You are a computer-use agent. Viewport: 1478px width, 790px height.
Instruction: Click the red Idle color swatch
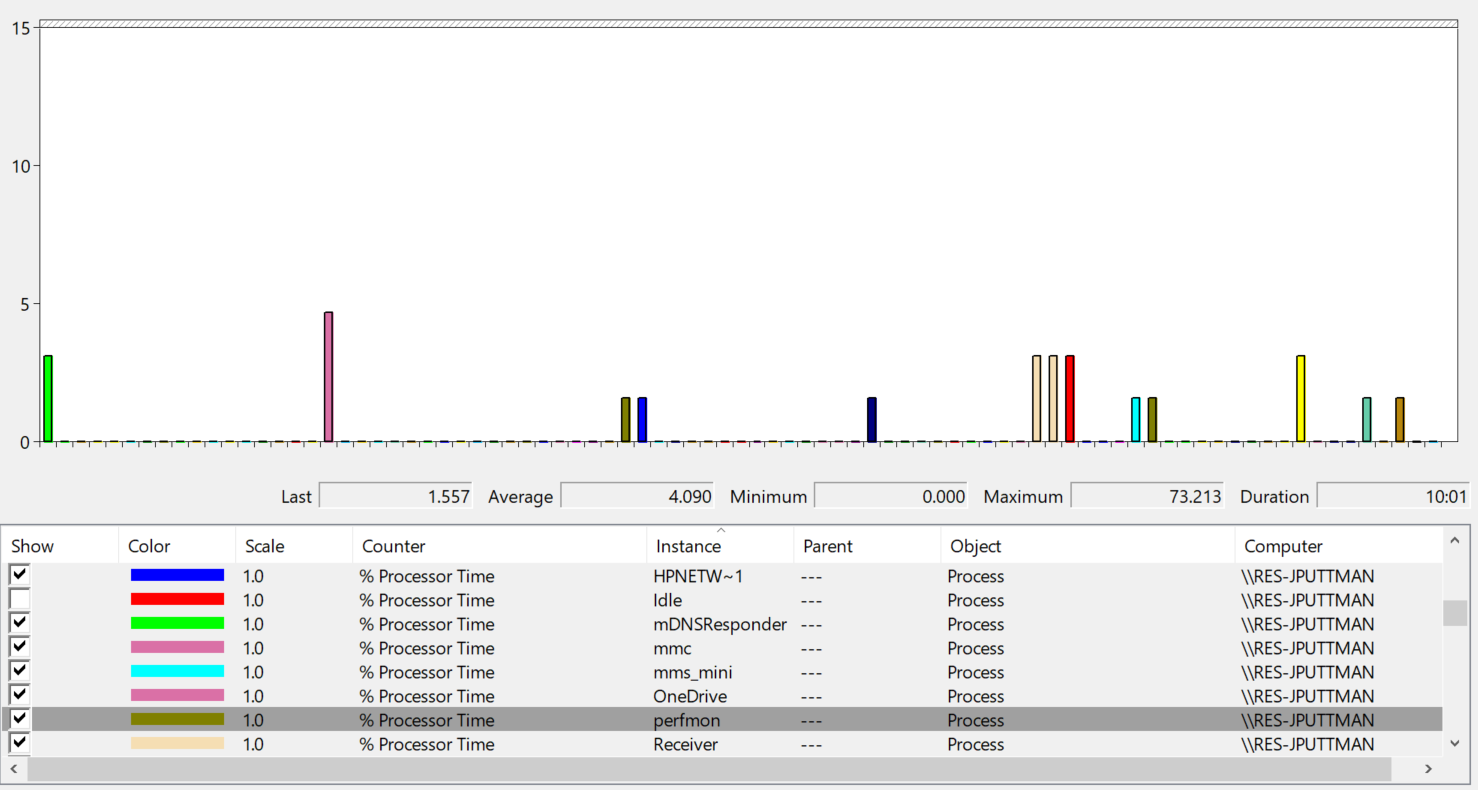[x=177, y=600]
